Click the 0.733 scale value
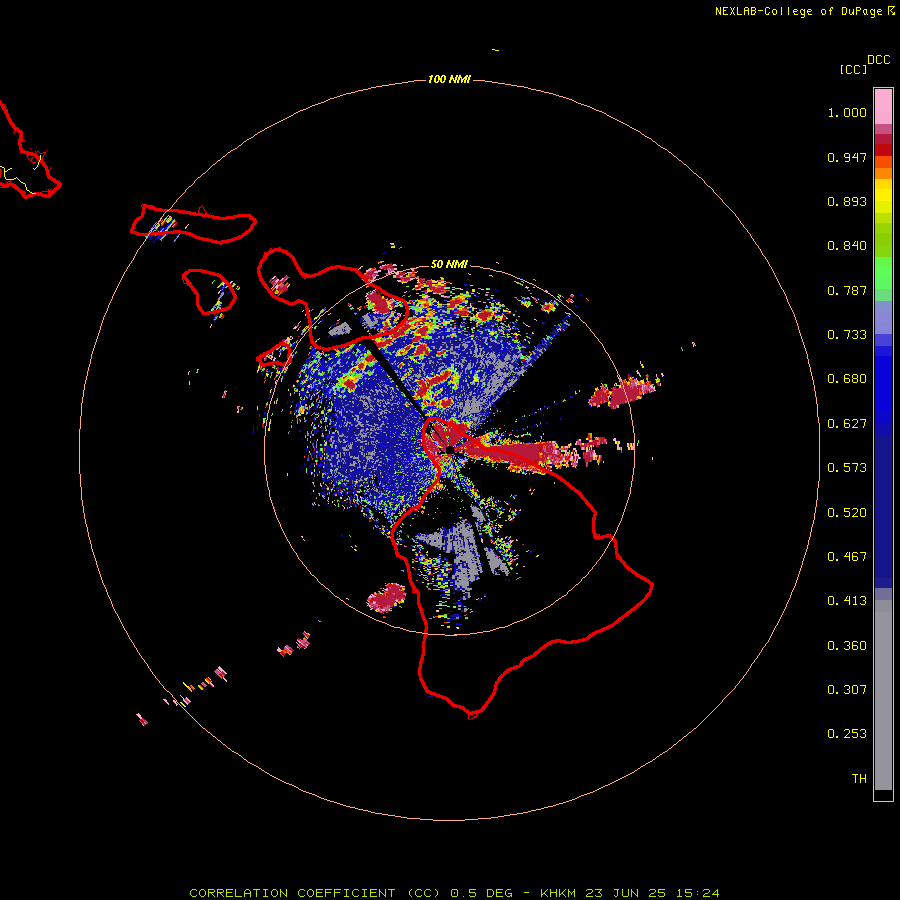This screenshot has height=900, width=900. coord(847,335)
